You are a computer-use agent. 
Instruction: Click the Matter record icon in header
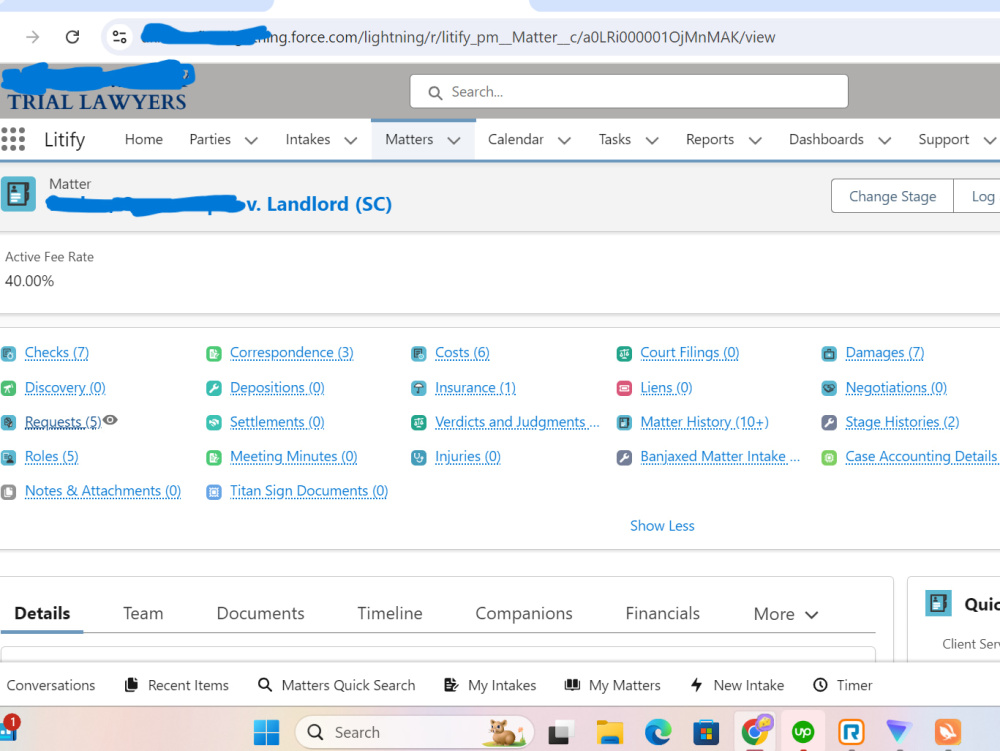tap(18, 194)
